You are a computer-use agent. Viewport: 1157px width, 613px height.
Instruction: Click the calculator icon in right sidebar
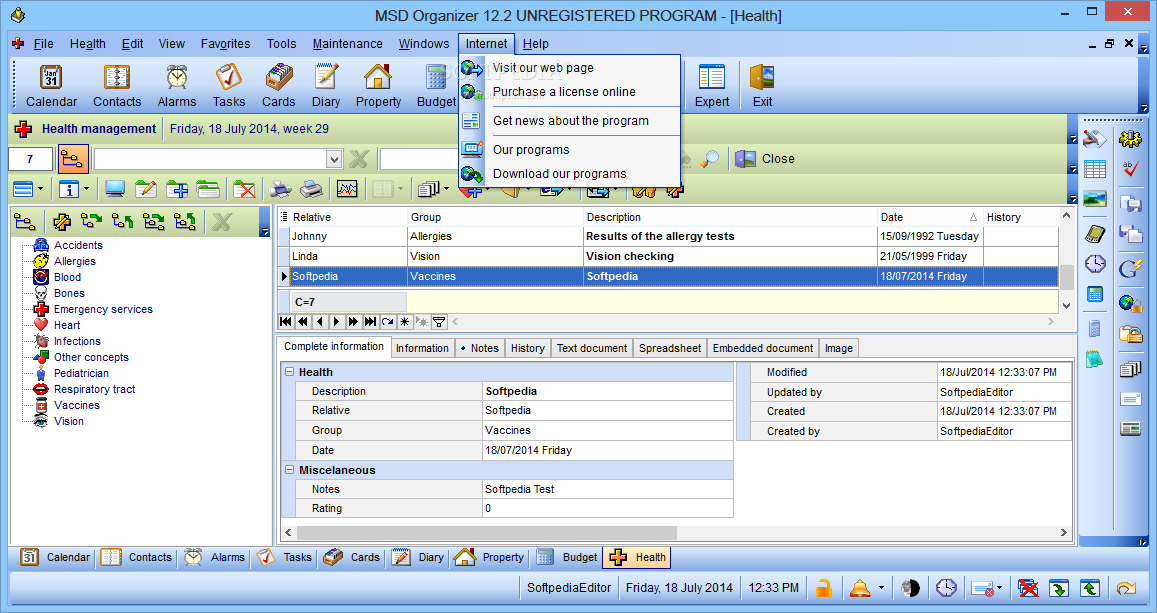pyautogui.click(x=1095, y=294)
